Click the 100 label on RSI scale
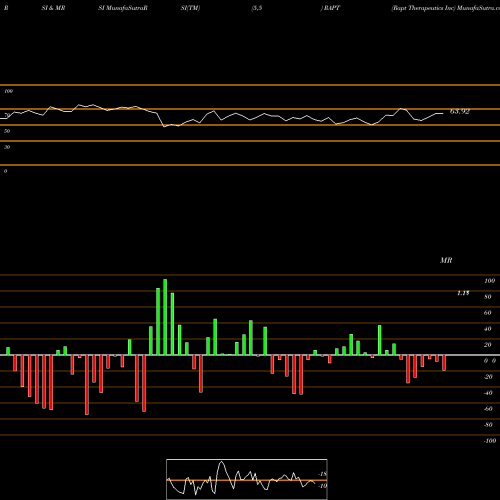The height and width of the screenshot is (500, 500). coord(9,91)
